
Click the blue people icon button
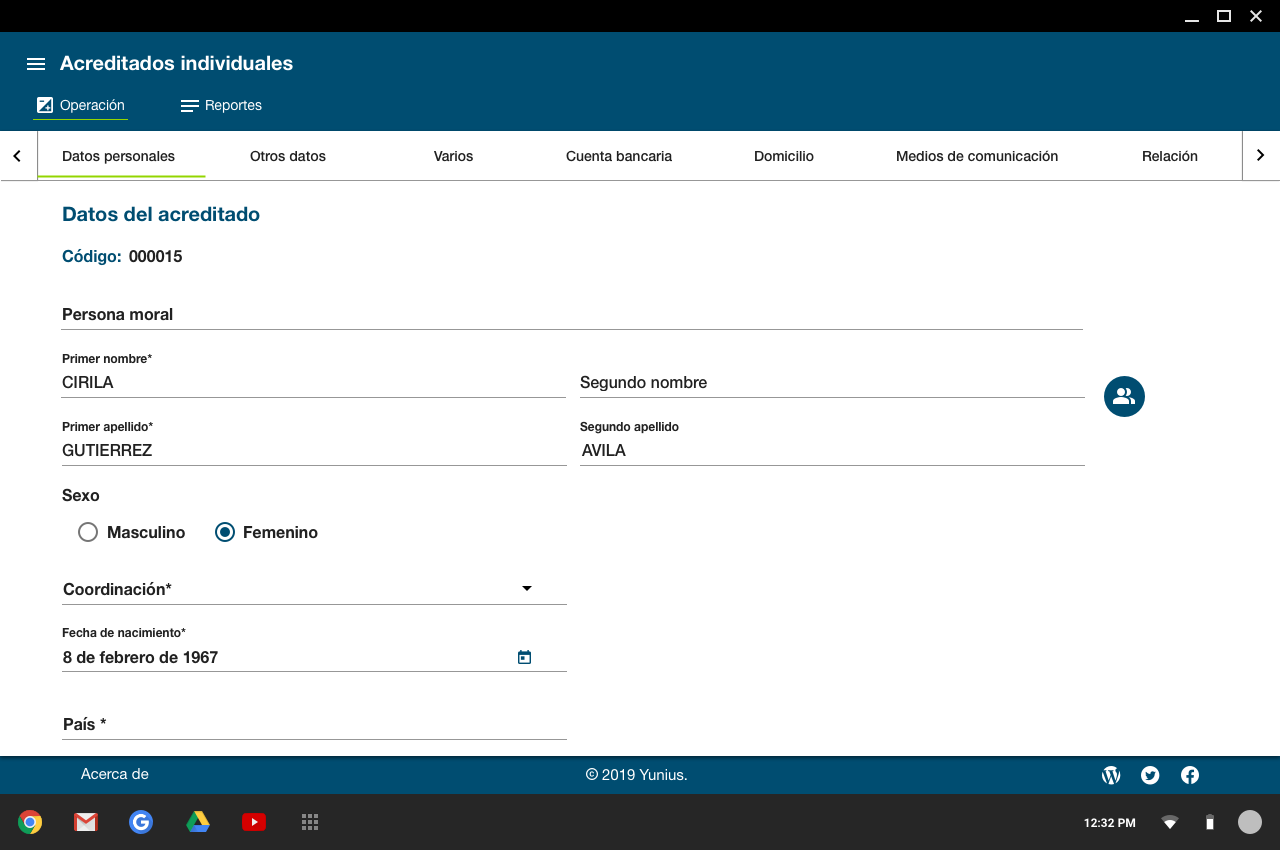click(1124, 397)
